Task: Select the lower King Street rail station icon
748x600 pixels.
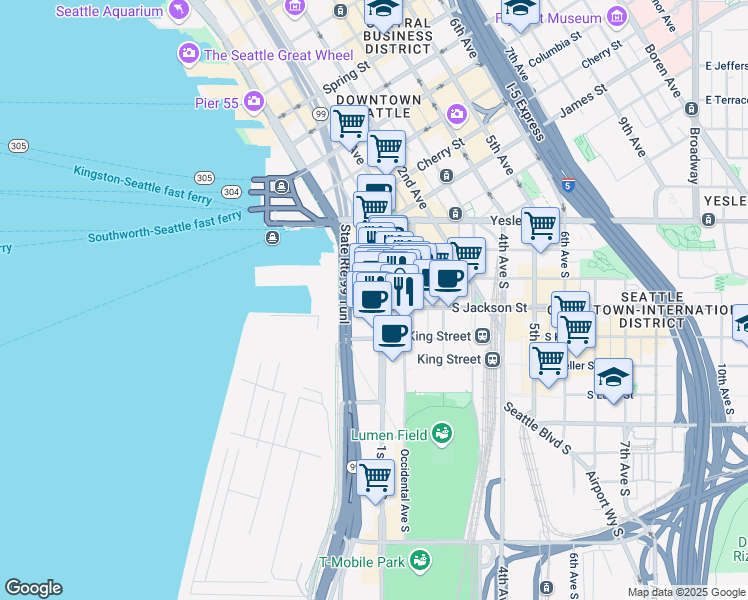Action: [x=492, y=359]
